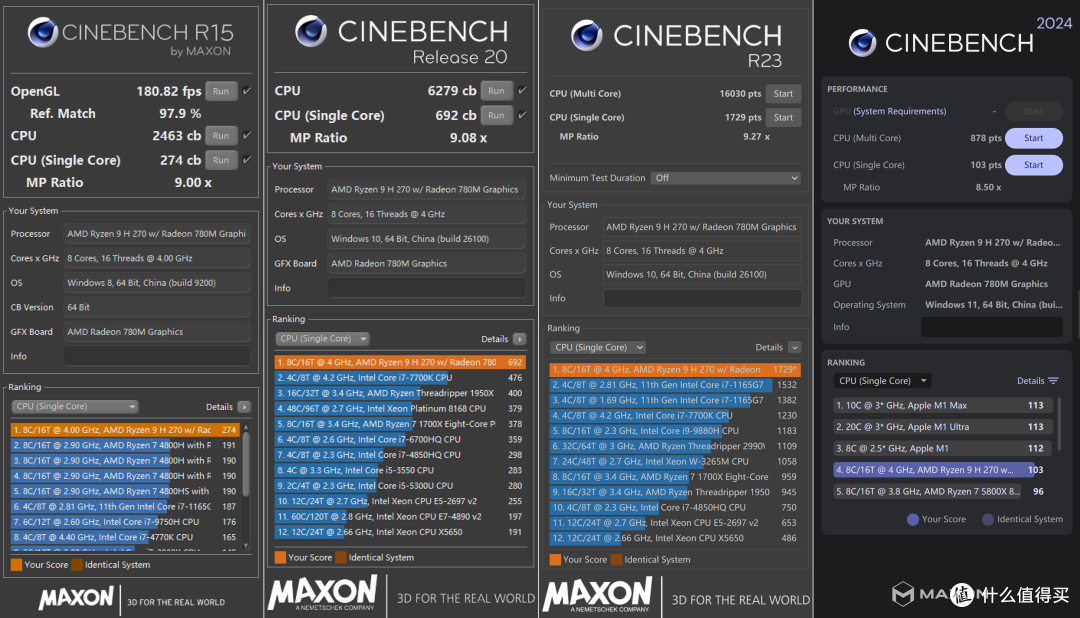1080x618 pixels.
Task: Select Release 20 row Intel Core i7-7700K
Action: coord(399,378)
